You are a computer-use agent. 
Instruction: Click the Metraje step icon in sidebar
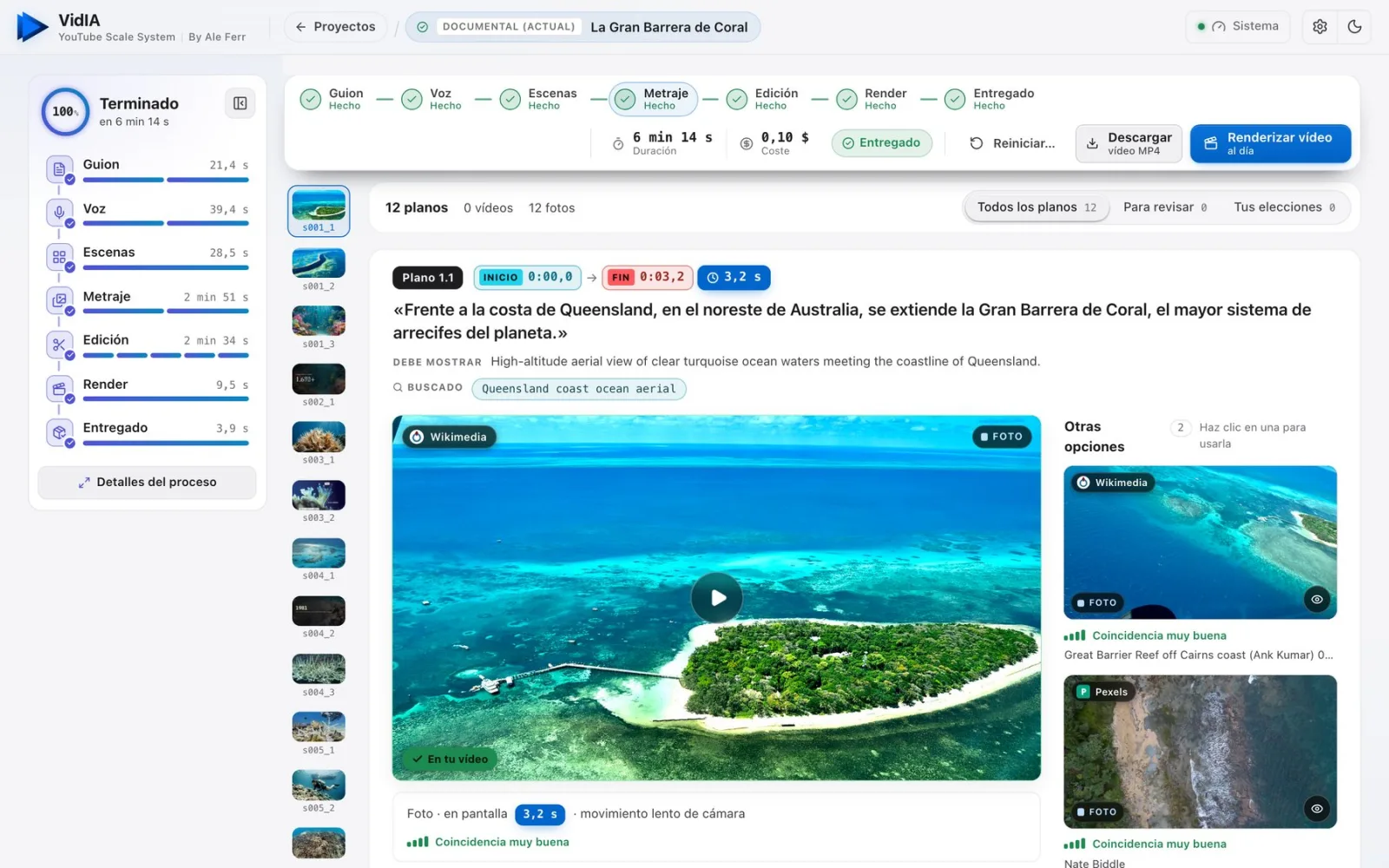pos(59,300)
